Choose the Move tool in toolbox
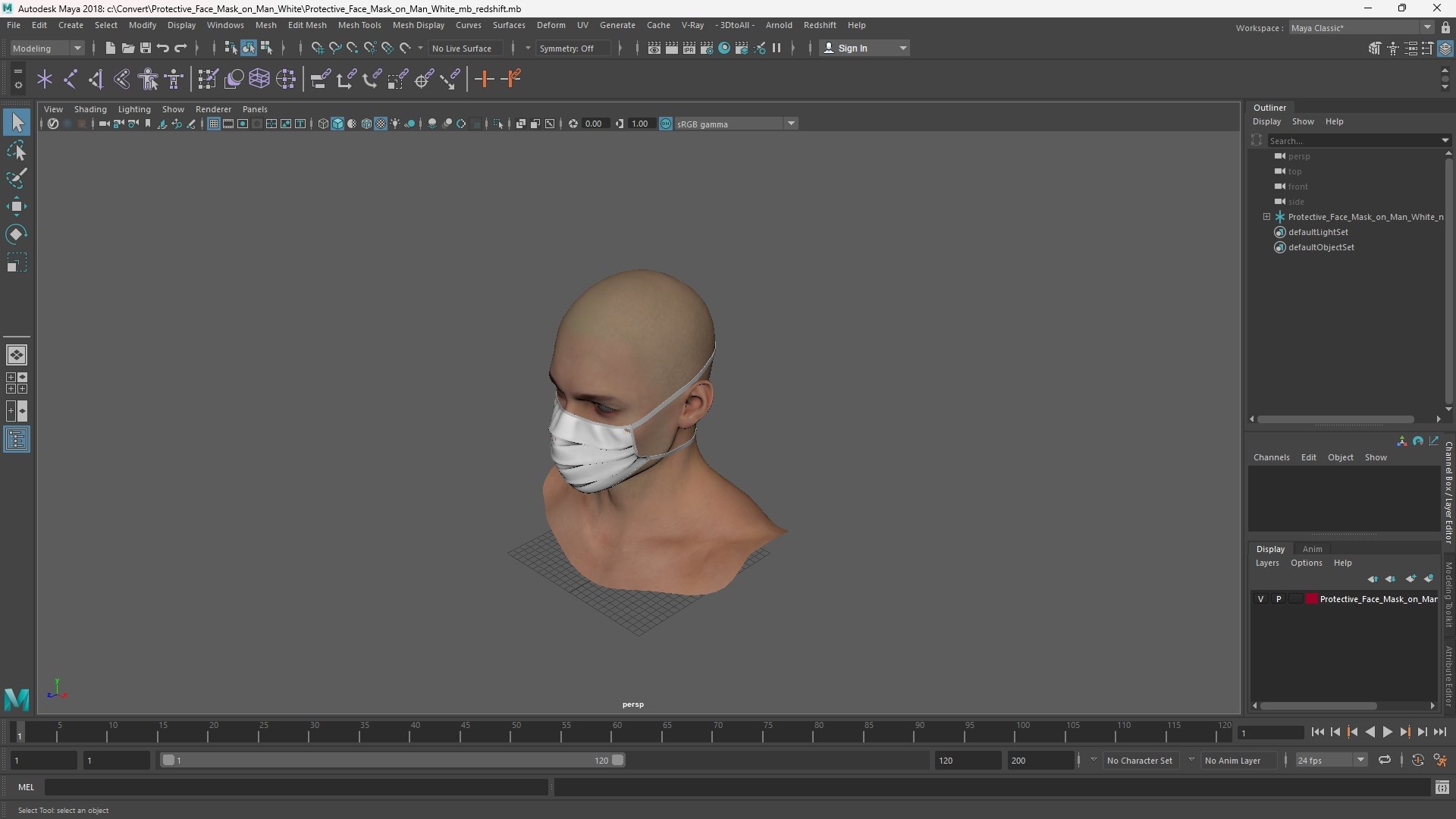The image size is (1456, 819). (17, 206)
